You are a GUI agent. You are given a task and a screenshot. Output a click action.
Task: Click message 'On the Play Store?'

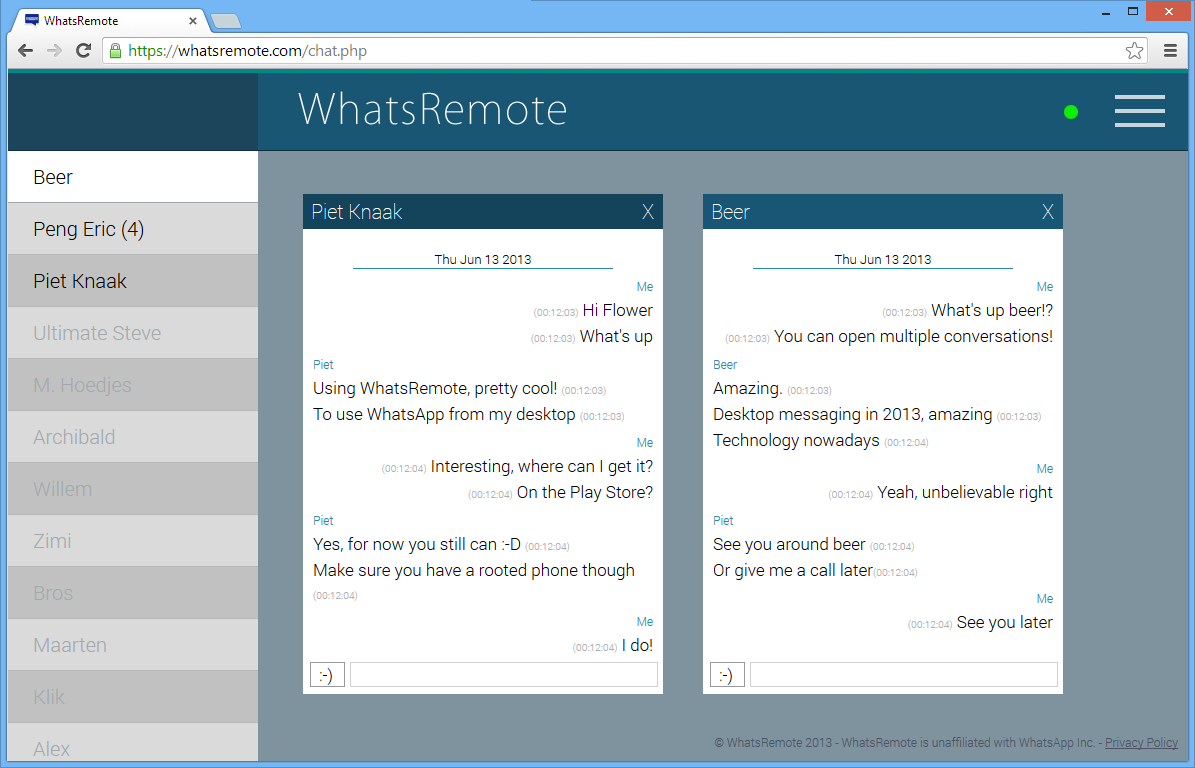pos(585,492)
